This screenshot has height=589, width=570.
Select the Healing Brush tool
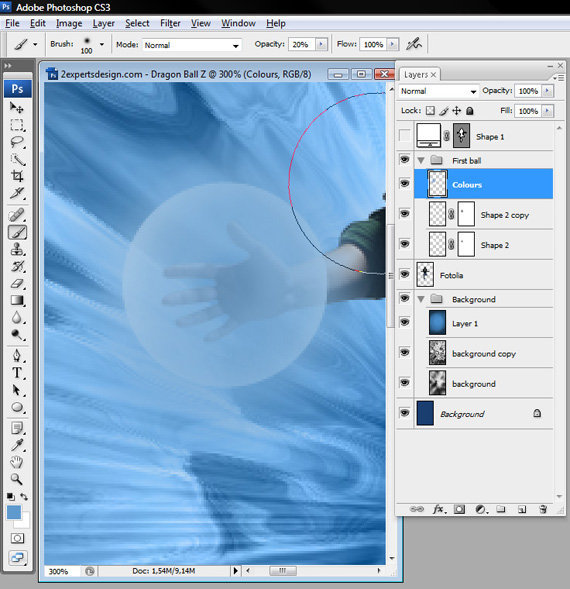click(17, 215)
